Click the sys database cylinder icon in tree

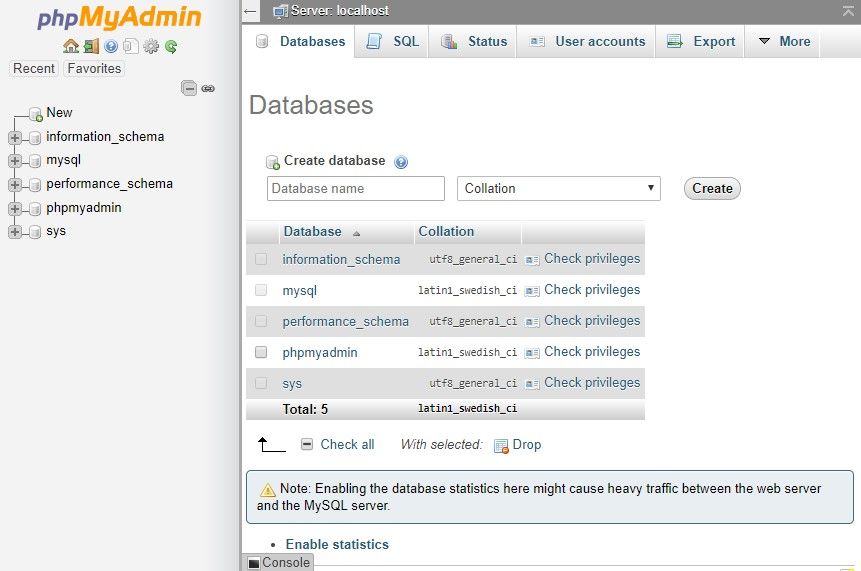(35, 232)
